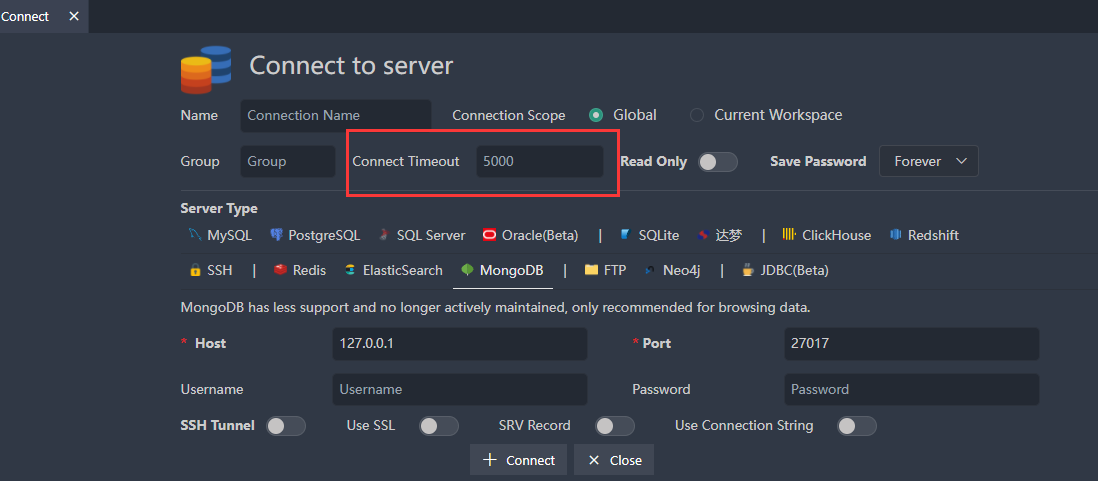Switch to MySQL server type
This screenshot has width=1098, height=481.
[220, 235]
